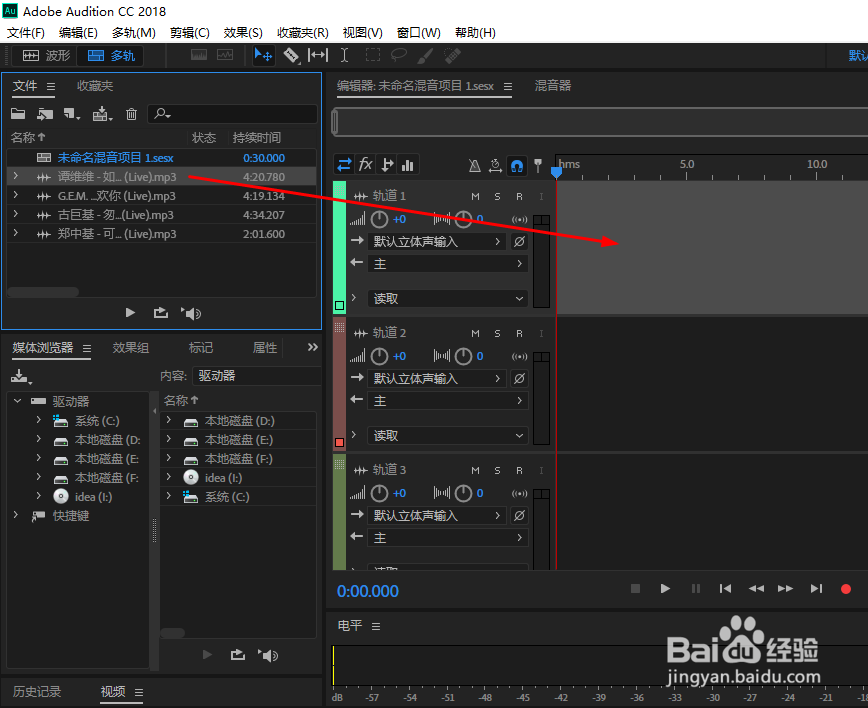The image size is (868, 708).
Task: Adjust Track 1 volume knob
Action: tap(379, 220)
